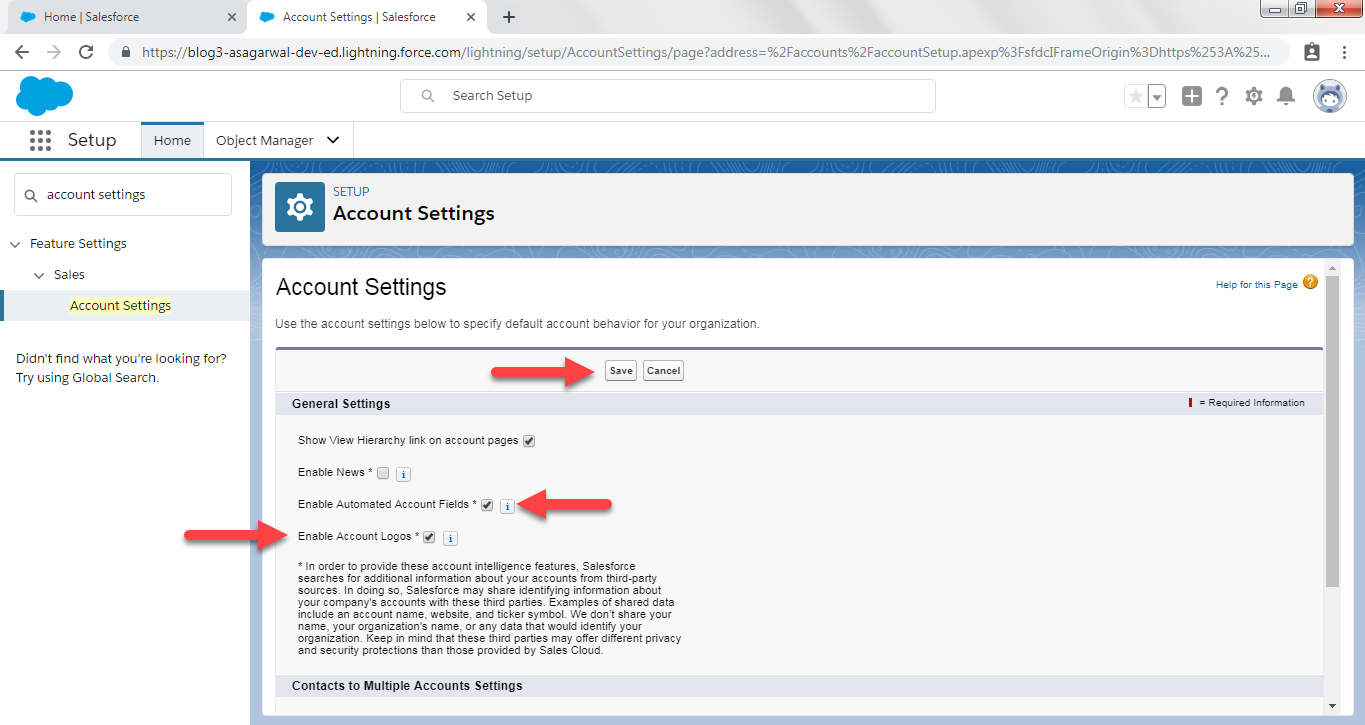1365x725 pixels.
Task: Toggle Show View Hierarchy link checkbox
Action: pos(529,441)
